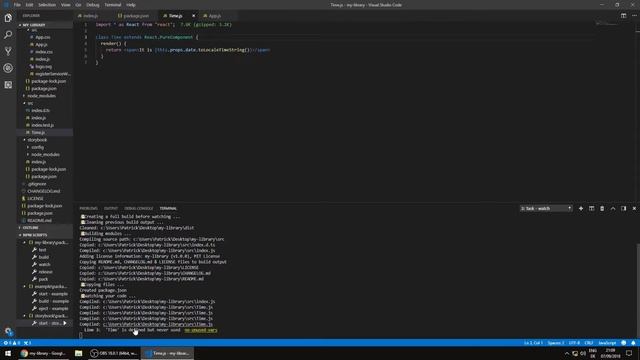The image size is (640, 360).
Task: Open the Debug view in activity bar
Action: pos(8,68)
